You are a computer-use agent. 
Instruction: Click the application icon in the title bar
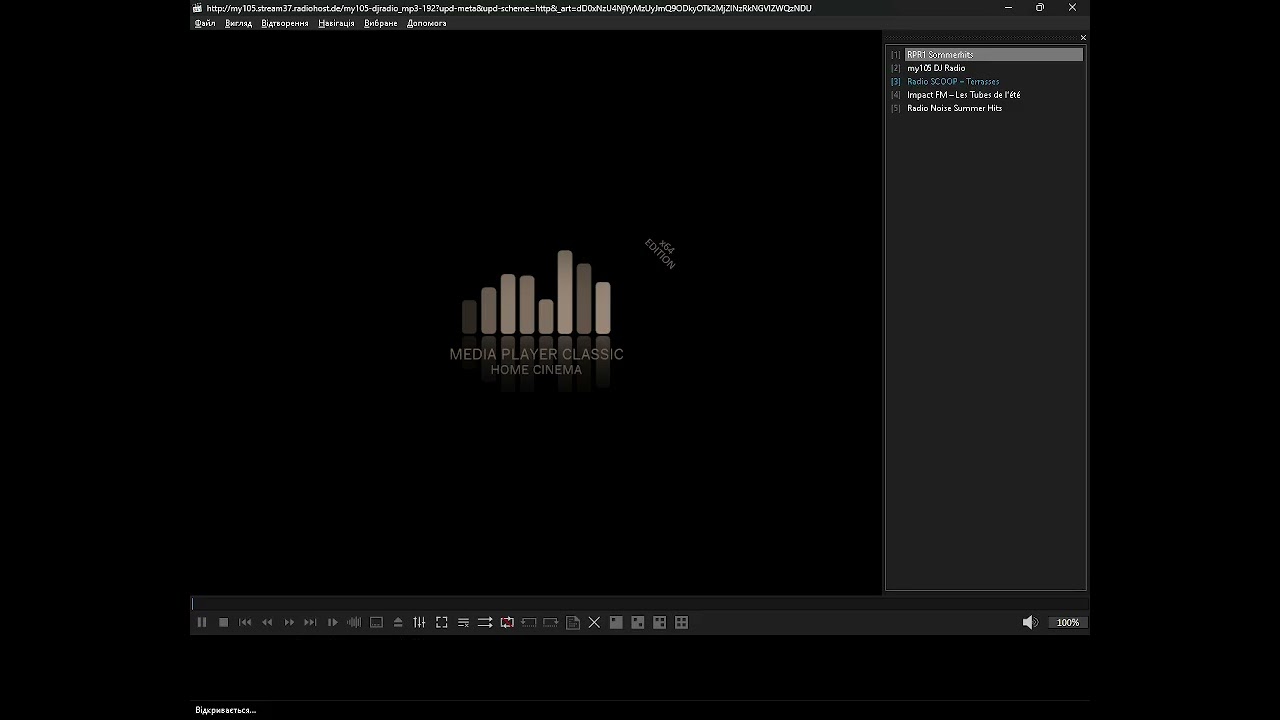pos(198,8)
